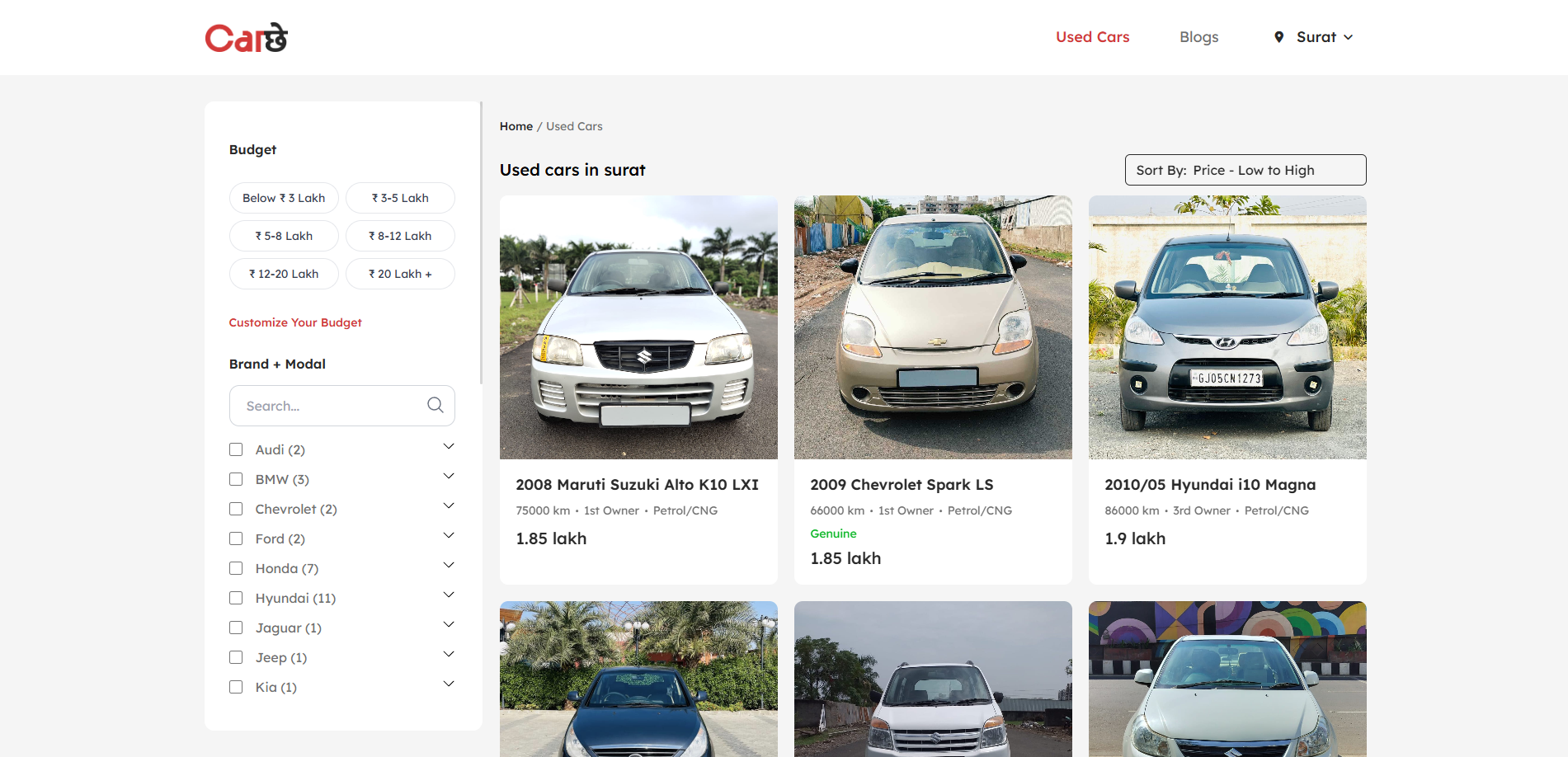The width and height of the screenshot is (1568, 757).
Task: Open the Surat city dropdown
Action: [1314, 37]
